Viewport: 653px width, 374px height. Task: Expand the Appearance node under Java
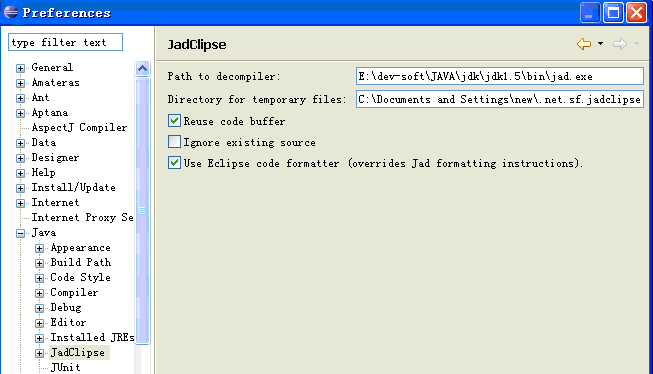pyautogui.click(x=39, y=248)
